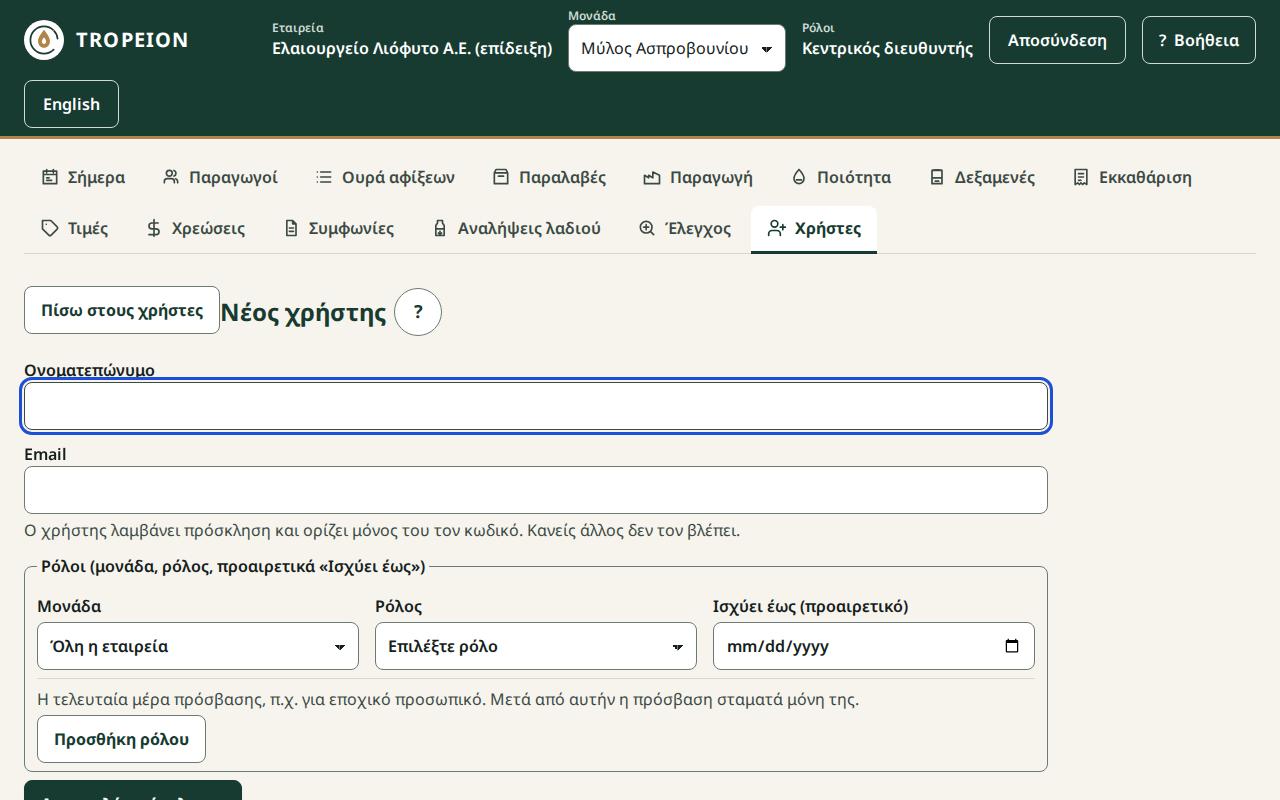This screenshot has height=800, width=1280.
Task: Switch to the Παραλαβές tab
Action: 549,177
